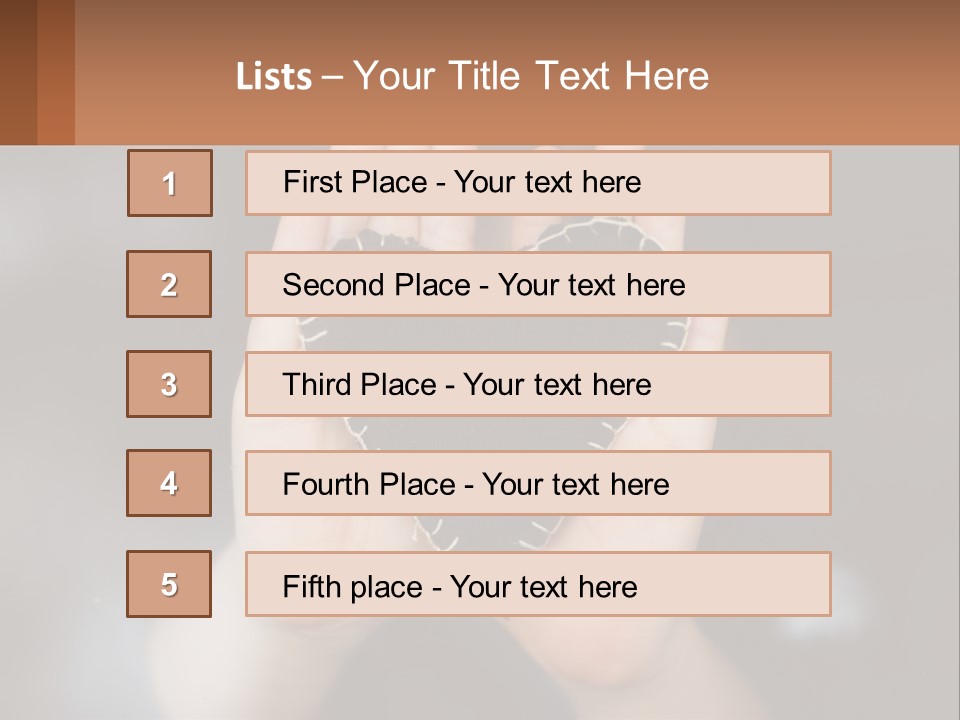Viewport: 960px width, 720px height.
Task: Select the number 2 box
Action: click(169, 284)
